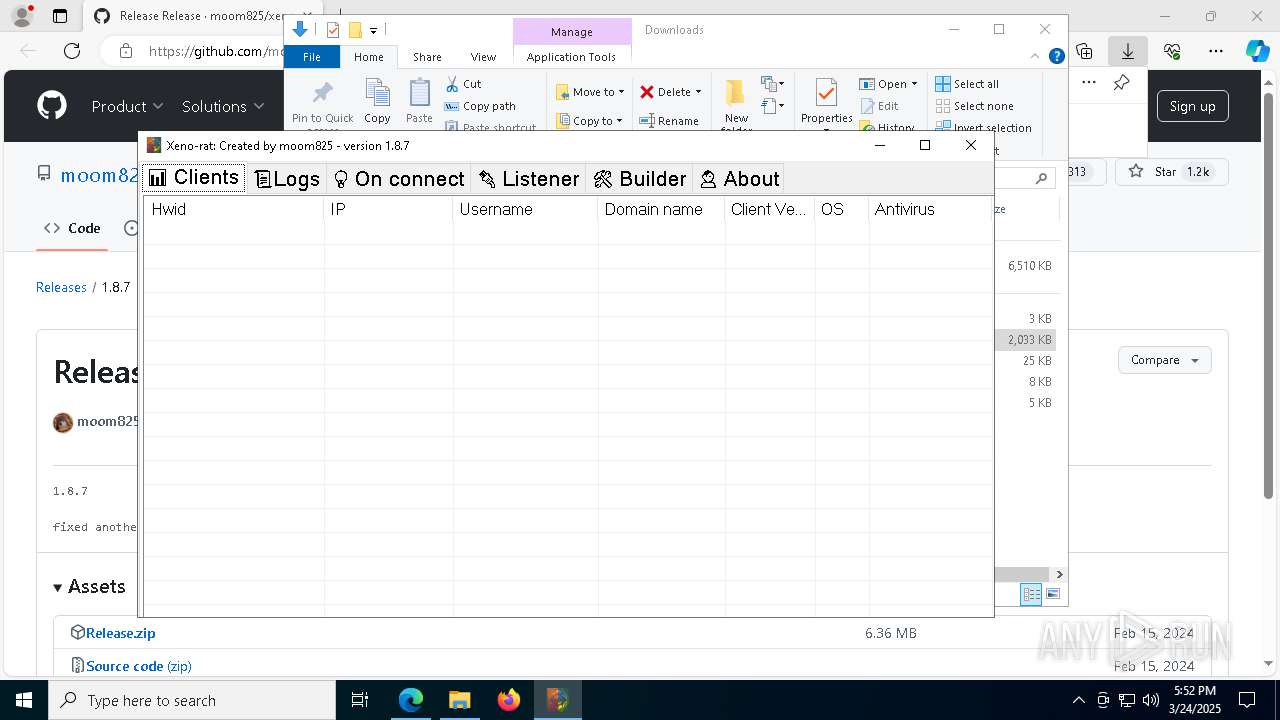Click the Username column header
The height and width of the screenshot is (720, 1280).
[x=525, y=209]
